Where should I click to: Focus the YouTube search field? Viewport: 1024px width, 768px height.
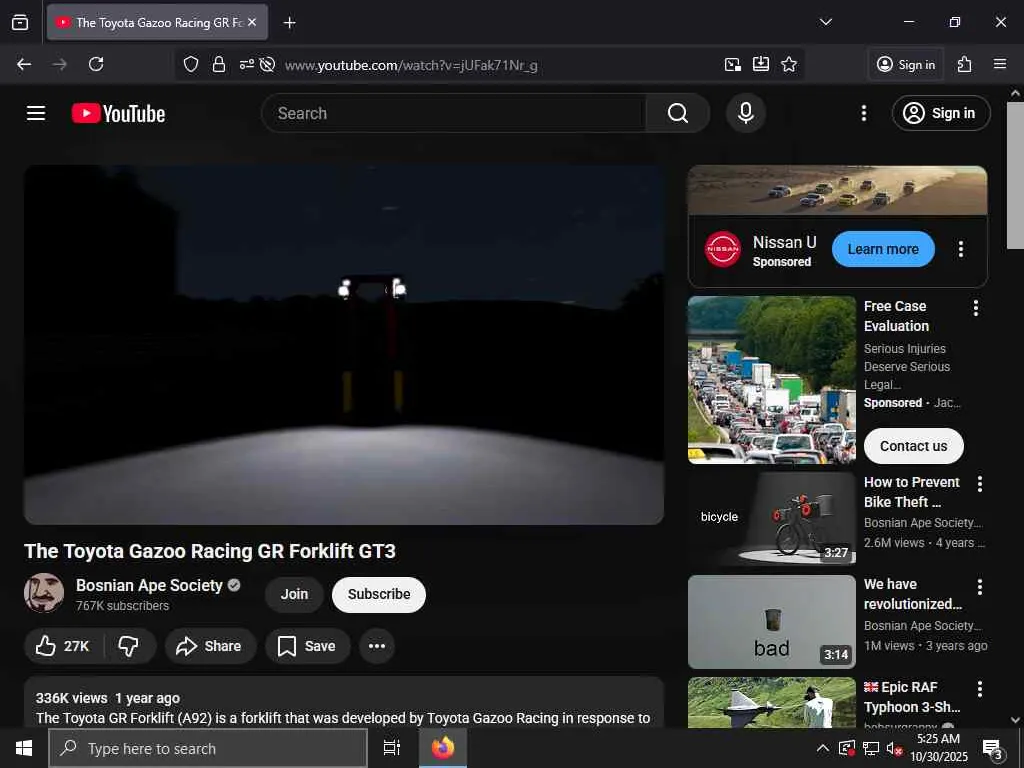point(454,113)
